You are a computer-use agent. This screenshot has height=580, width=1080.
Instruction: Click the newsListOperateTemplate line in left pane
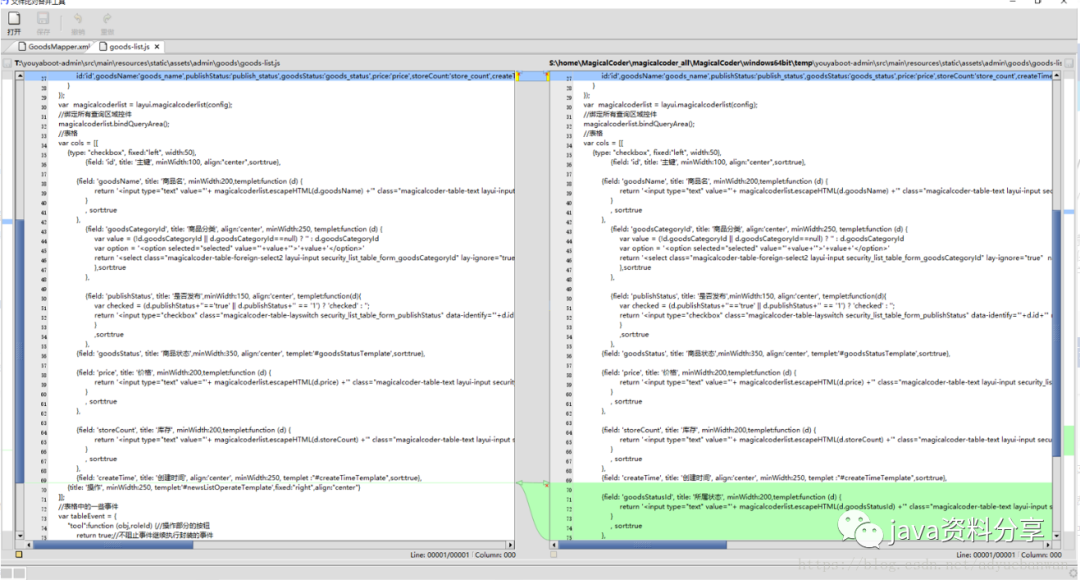[214, 487]
